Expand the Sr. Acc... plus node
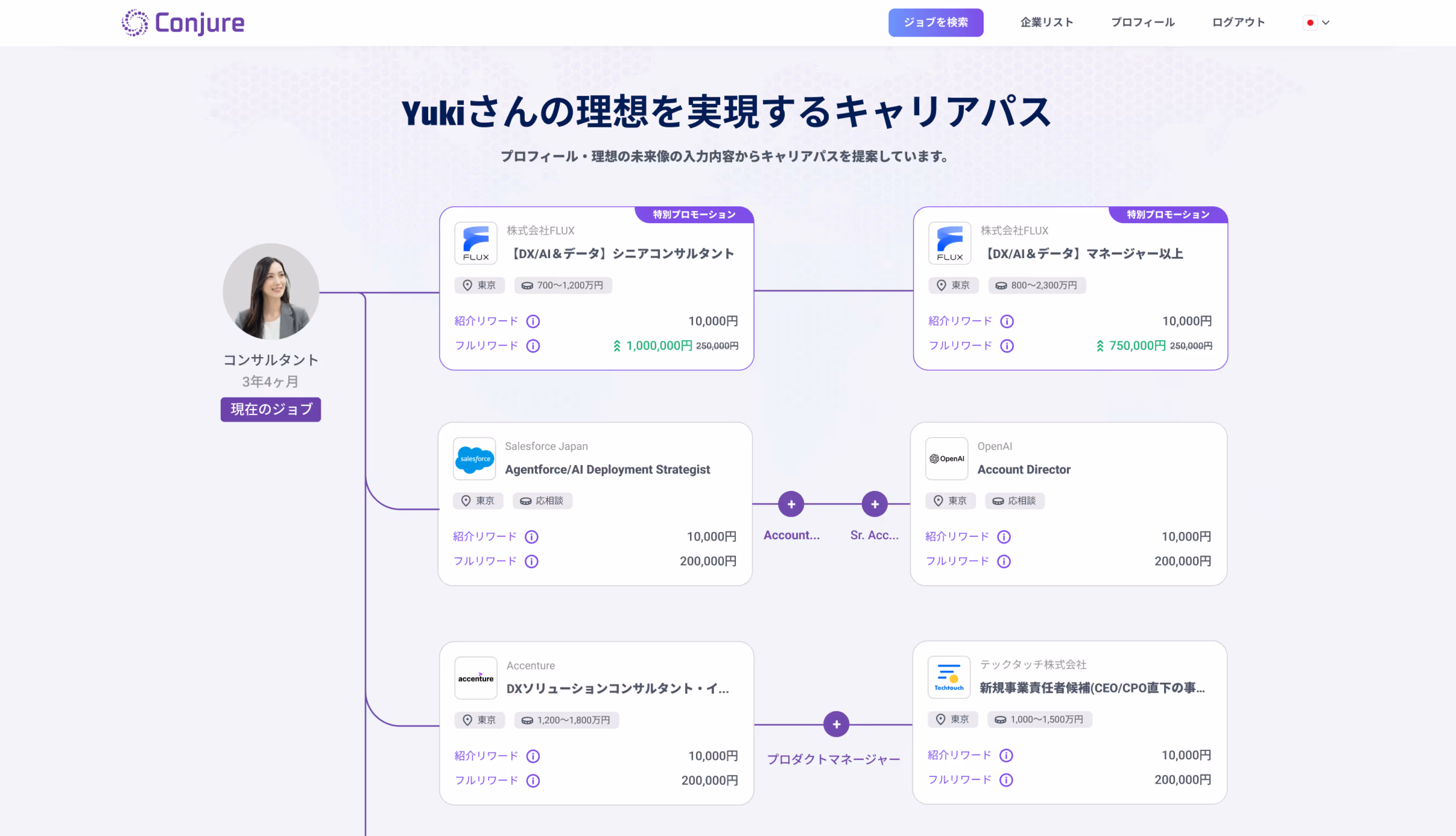Image resolution: width=1456 pixels, height=836 pixels. [x=875, y=504]
